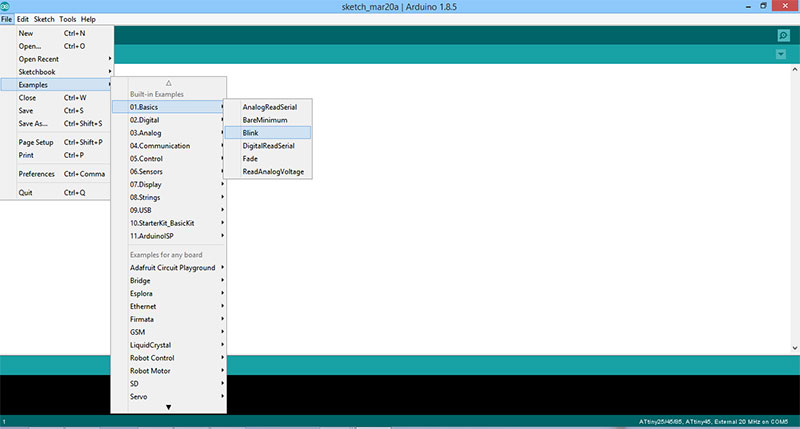
Task: Load the Blink example sketch
Action: tap(268, 133)
